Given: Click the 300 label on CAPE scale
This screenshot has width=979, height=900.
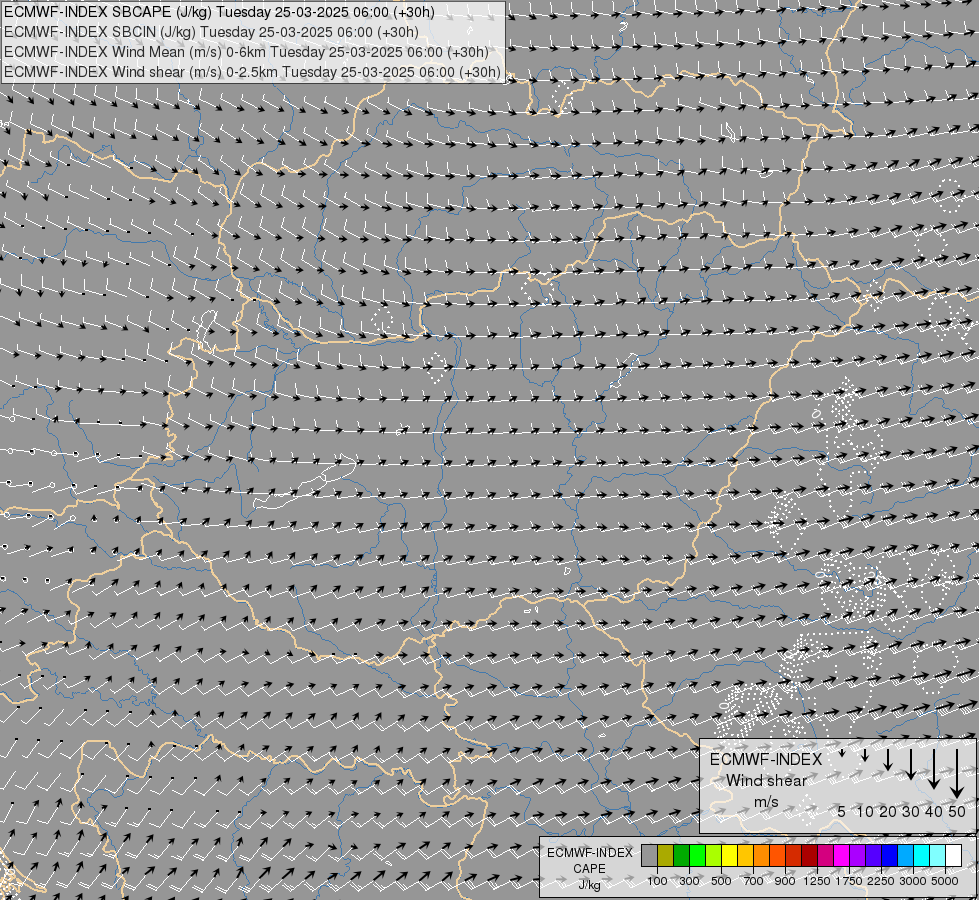Looking at the screenshot, I should click(x=689, y=881).
